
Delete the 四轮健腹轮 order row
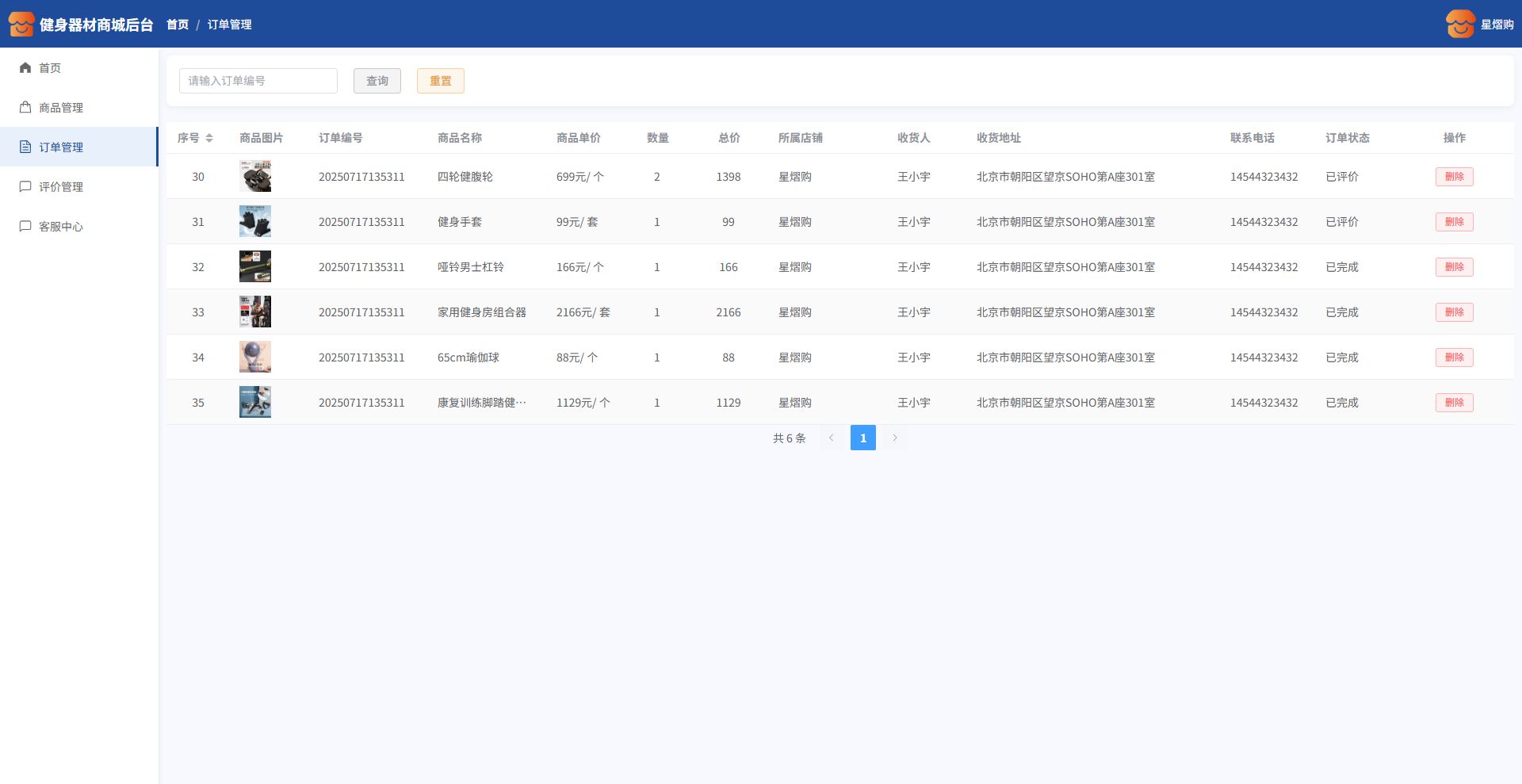coord(1454,177)
